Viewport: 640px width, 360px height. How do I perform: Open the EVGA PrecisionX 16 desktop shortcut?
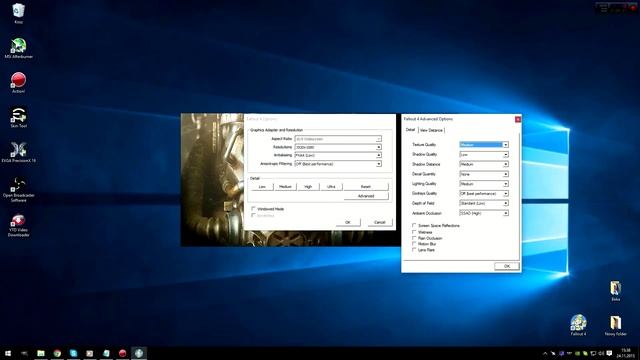[x=18, y=152]
